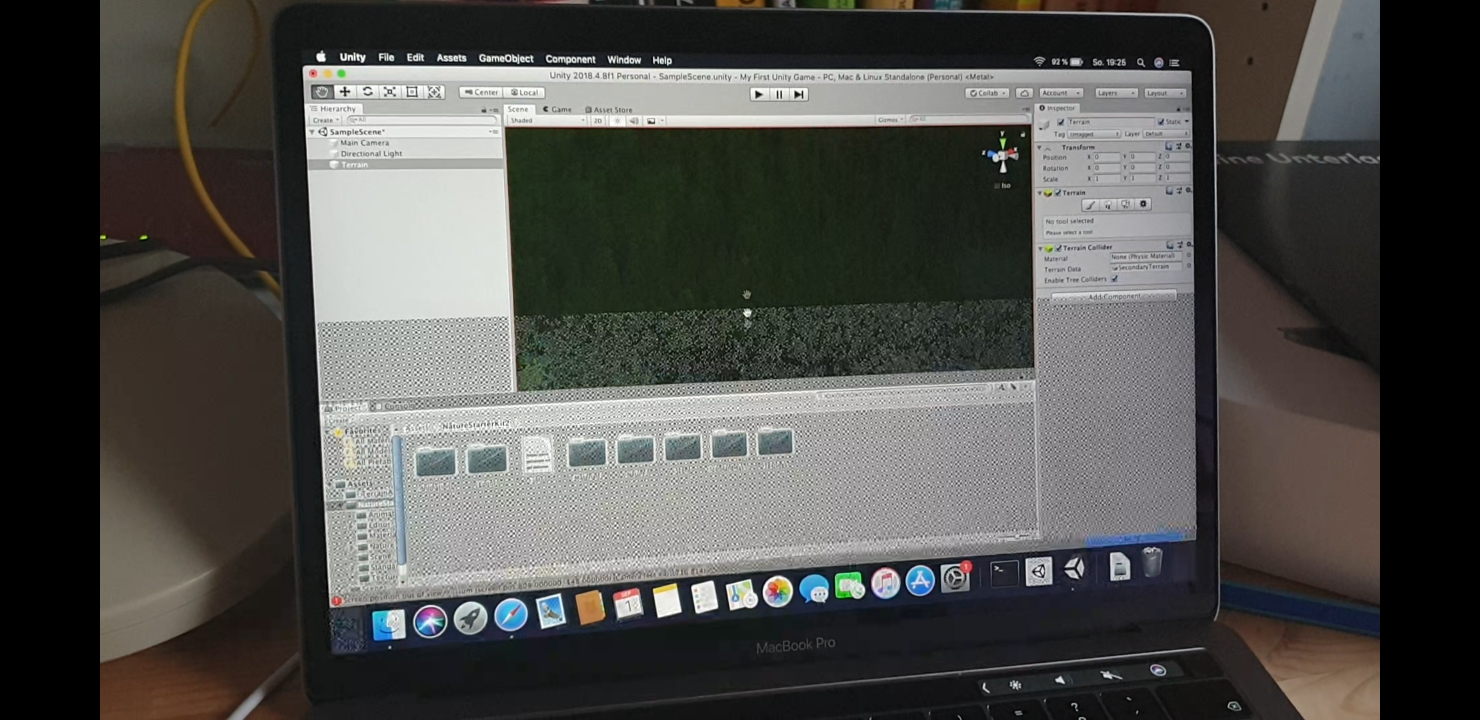Screen dimensions: 1480x720
Task: Disable the Terrain Collider component checkbox
Action: pyautogui.click(x=1058, y=248)
